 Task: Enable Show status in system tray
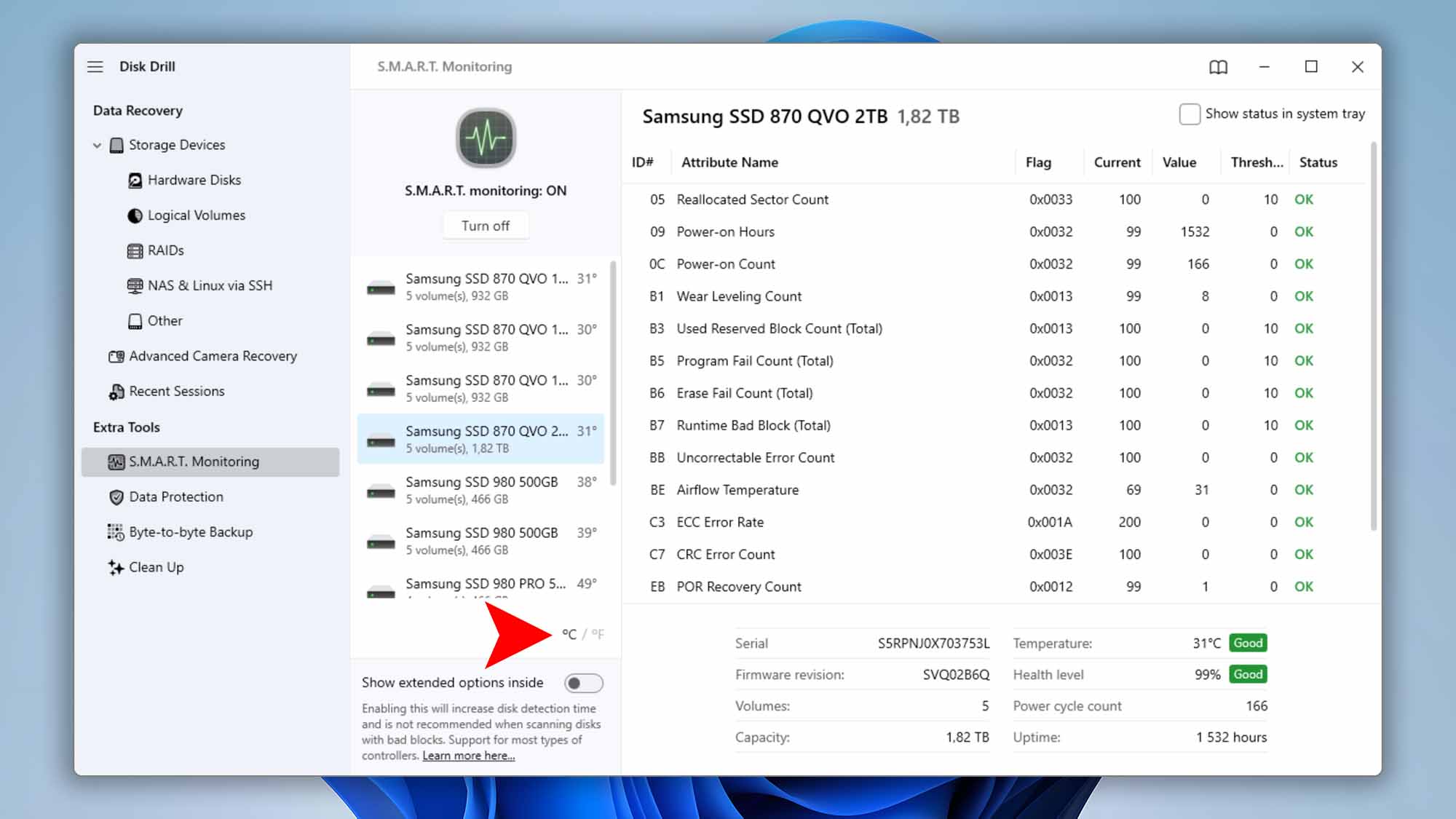(1190, 114)
